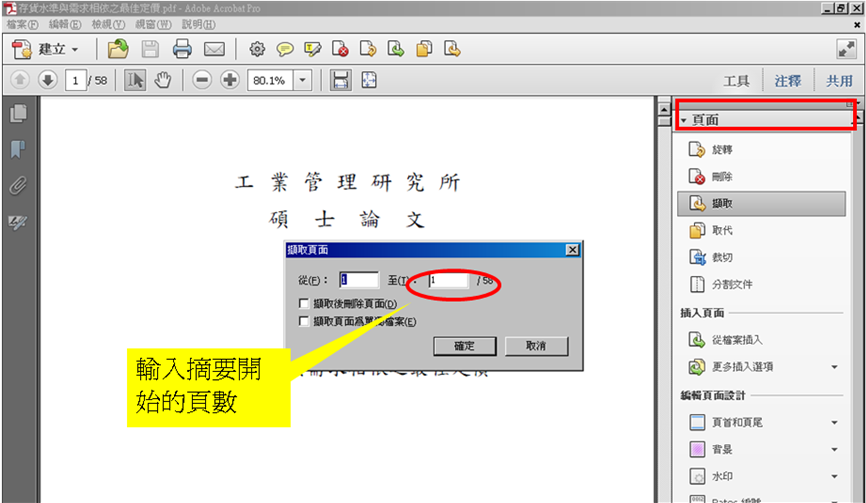Expand the 更多插入選項 dropdown arrow
The image size is (866, 503).
click(x=834, y=367)
